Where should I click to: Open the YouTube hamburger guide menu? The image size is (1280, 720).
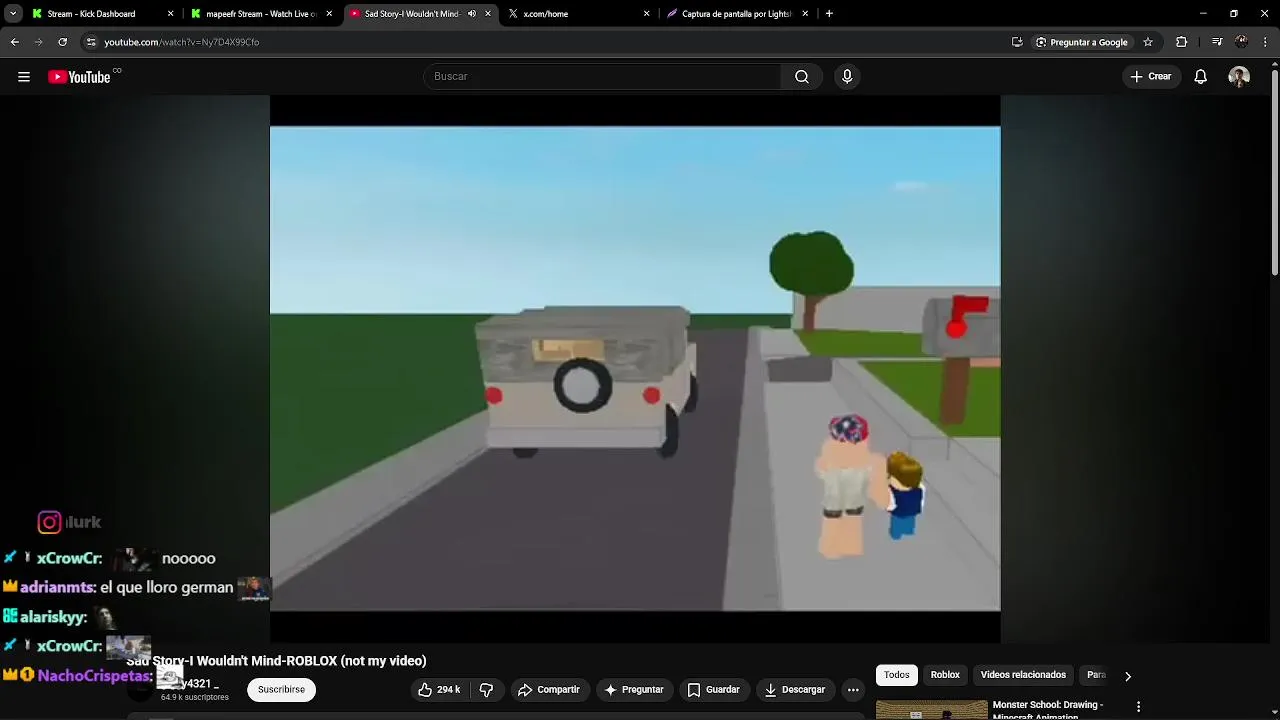pos(24,77)
